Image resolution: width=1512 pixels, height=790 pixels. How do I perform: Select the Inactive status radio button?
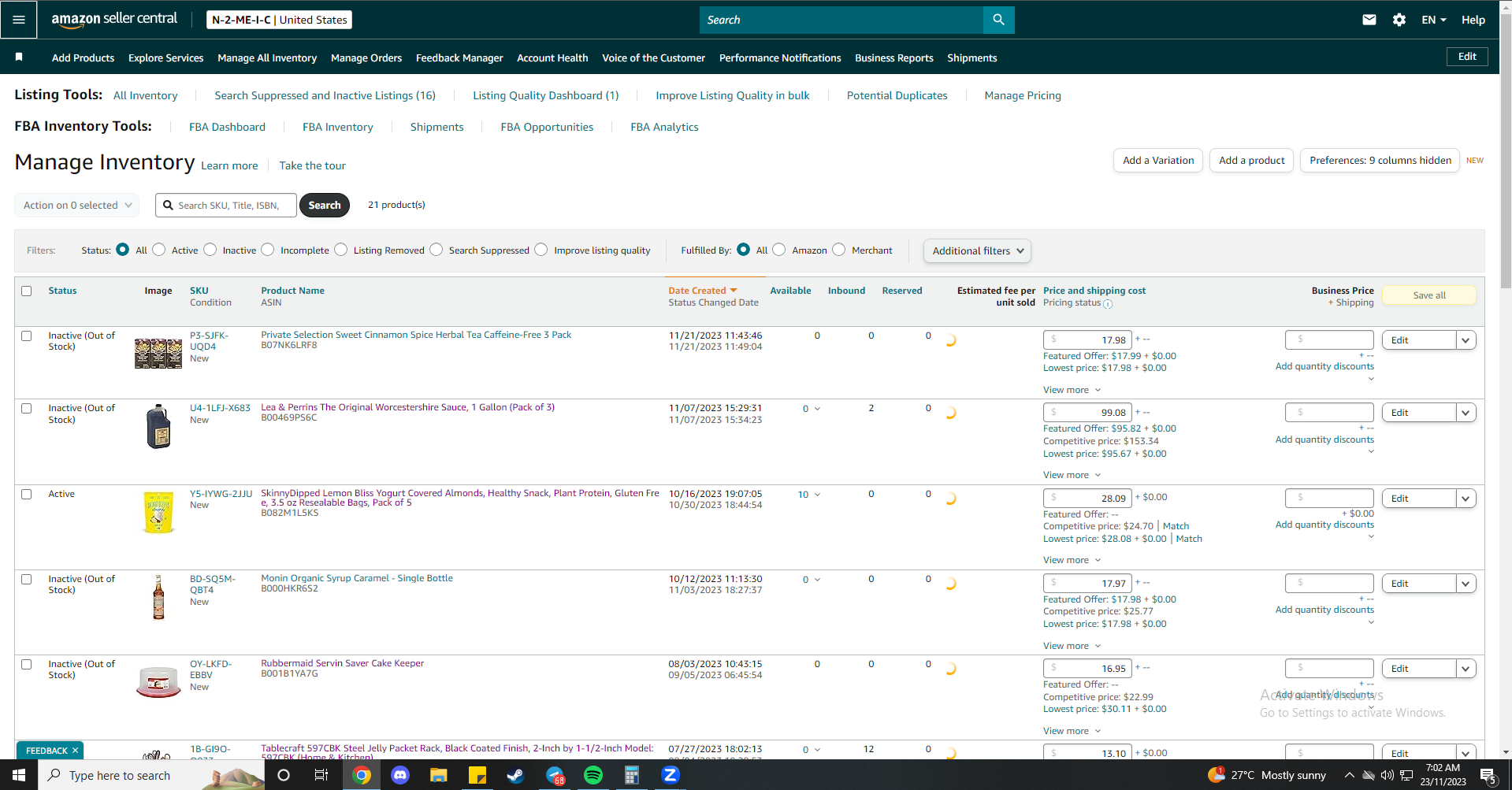[x=210, y=250]
